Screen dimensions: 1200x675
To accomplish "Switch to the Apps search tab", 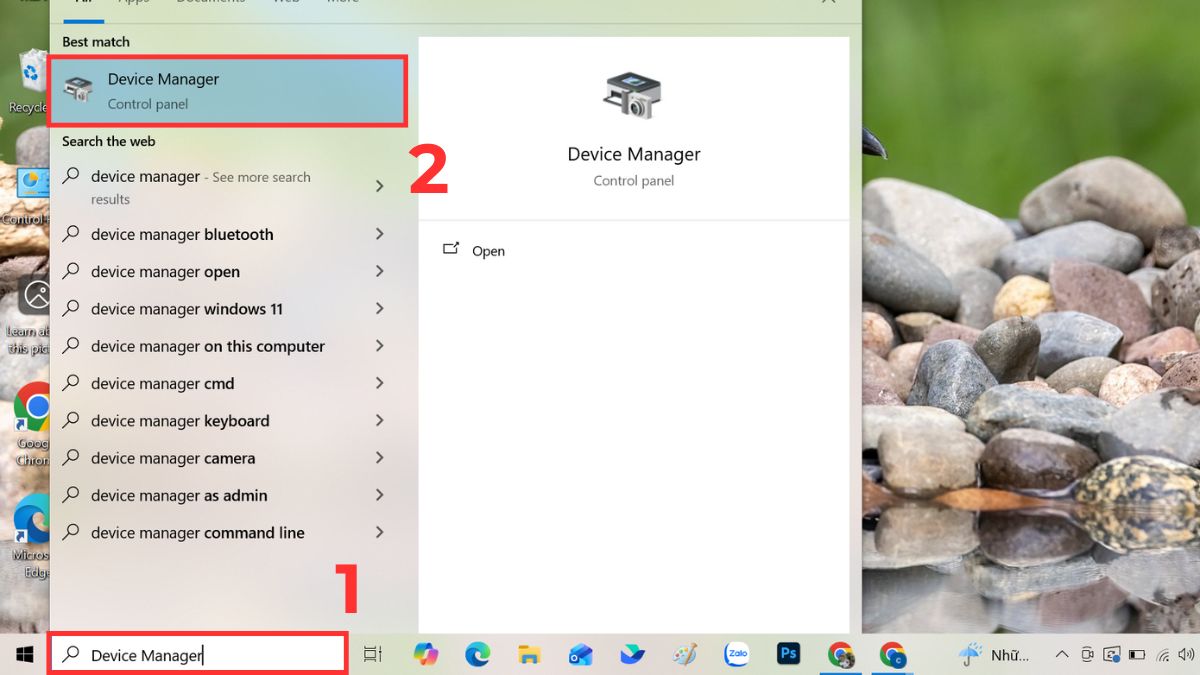I will [x=131, y=3].
